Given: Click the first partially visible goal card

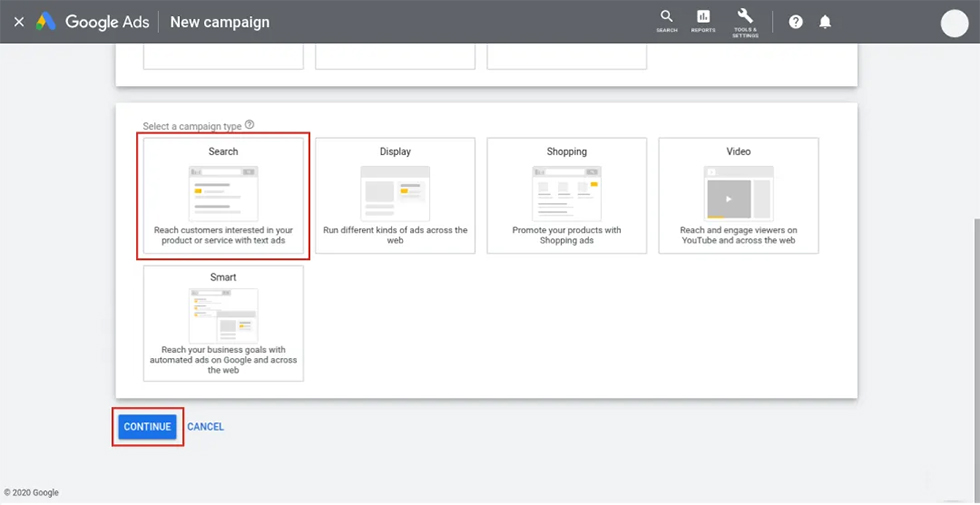Looking at the screenshot, I should (223, 56).
